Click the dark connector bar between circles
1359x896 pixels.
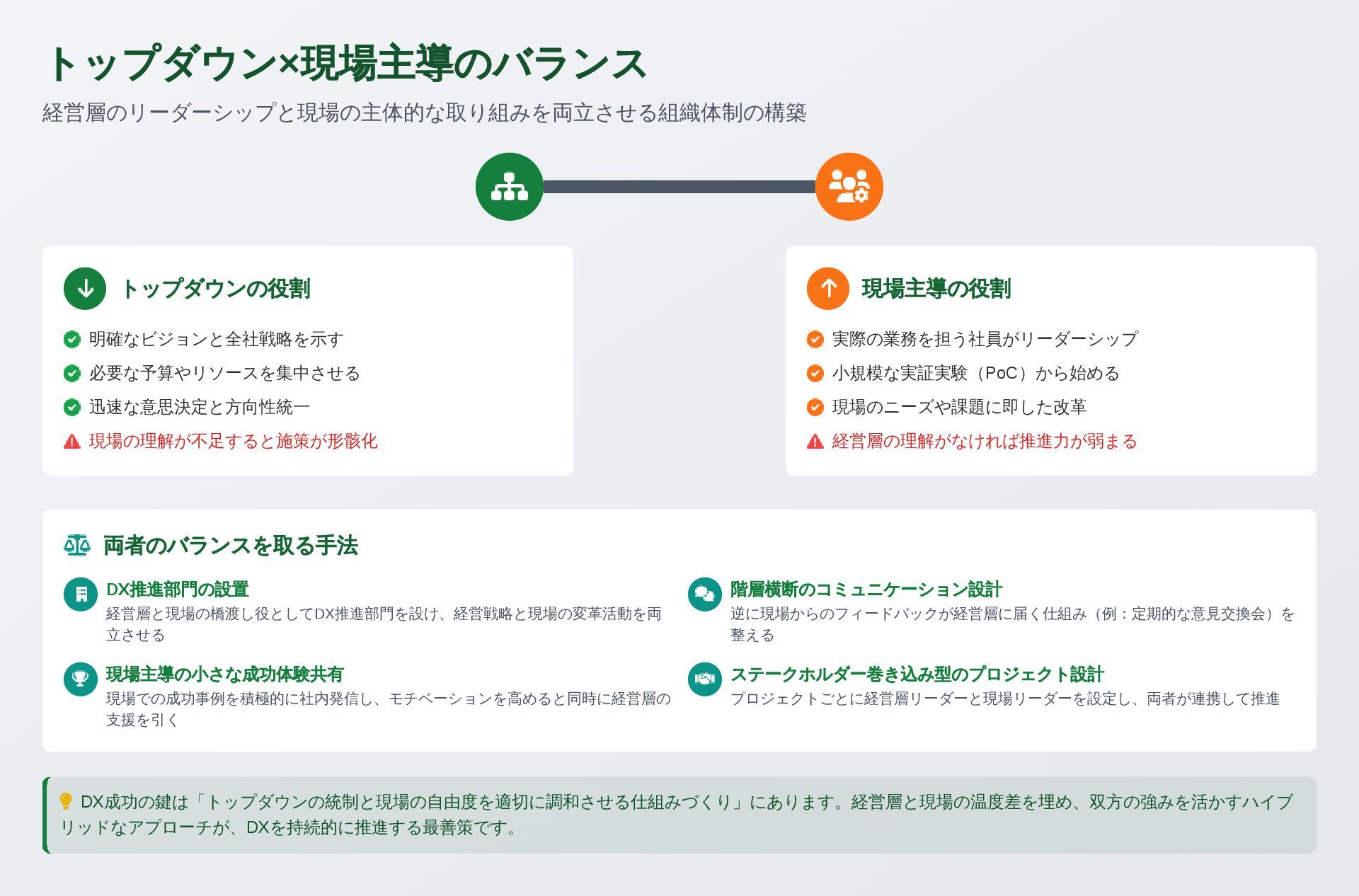click(679, 187)
